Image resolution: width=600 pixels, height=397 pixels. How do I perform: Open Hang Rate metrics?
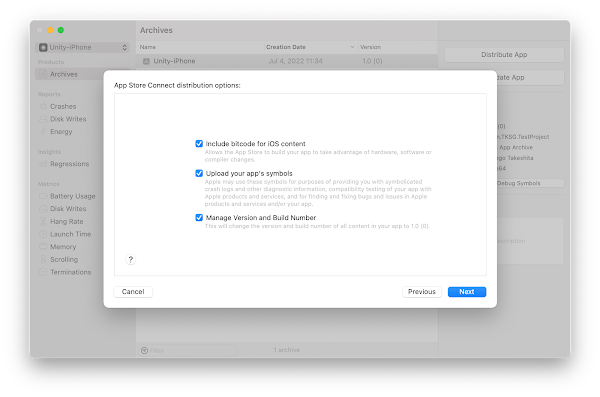coord(67,221)
